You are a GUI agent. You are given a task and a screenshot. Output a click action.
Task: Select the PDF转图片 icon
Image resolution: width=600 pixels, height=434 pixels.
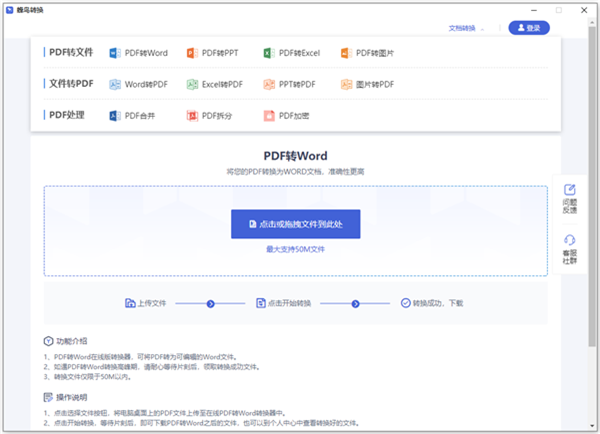tap(346, 53)
